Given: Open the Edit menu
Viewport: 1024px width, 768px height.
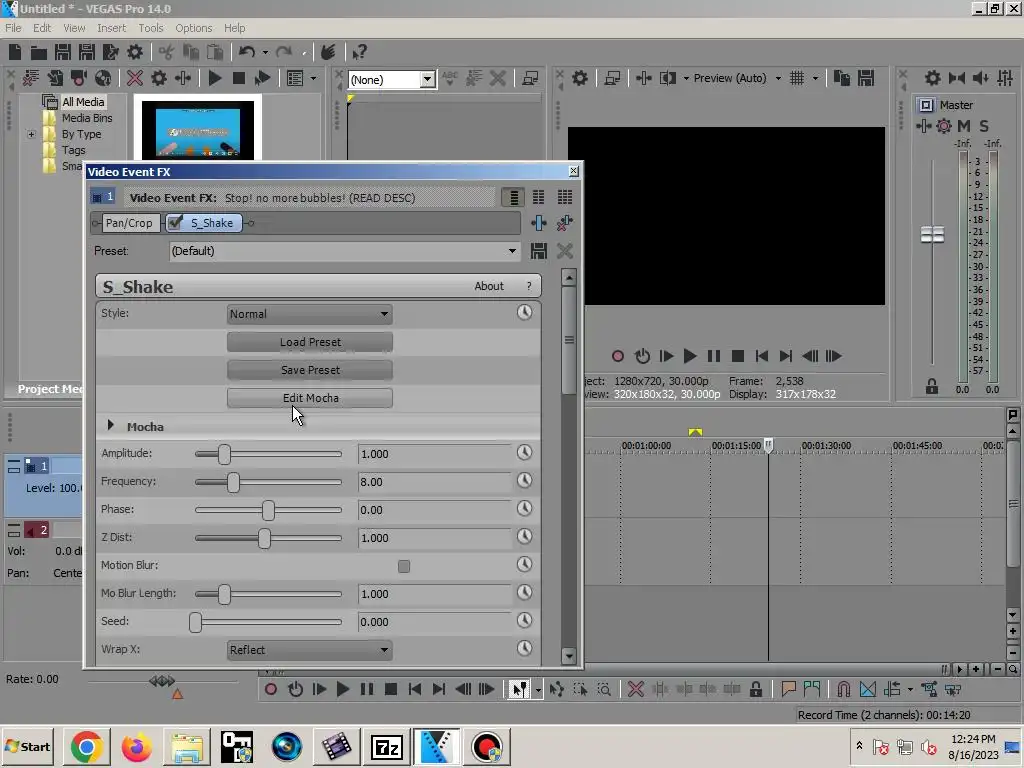Looking at the screenshot, I should pyautogui.click(x=42, y=28).
